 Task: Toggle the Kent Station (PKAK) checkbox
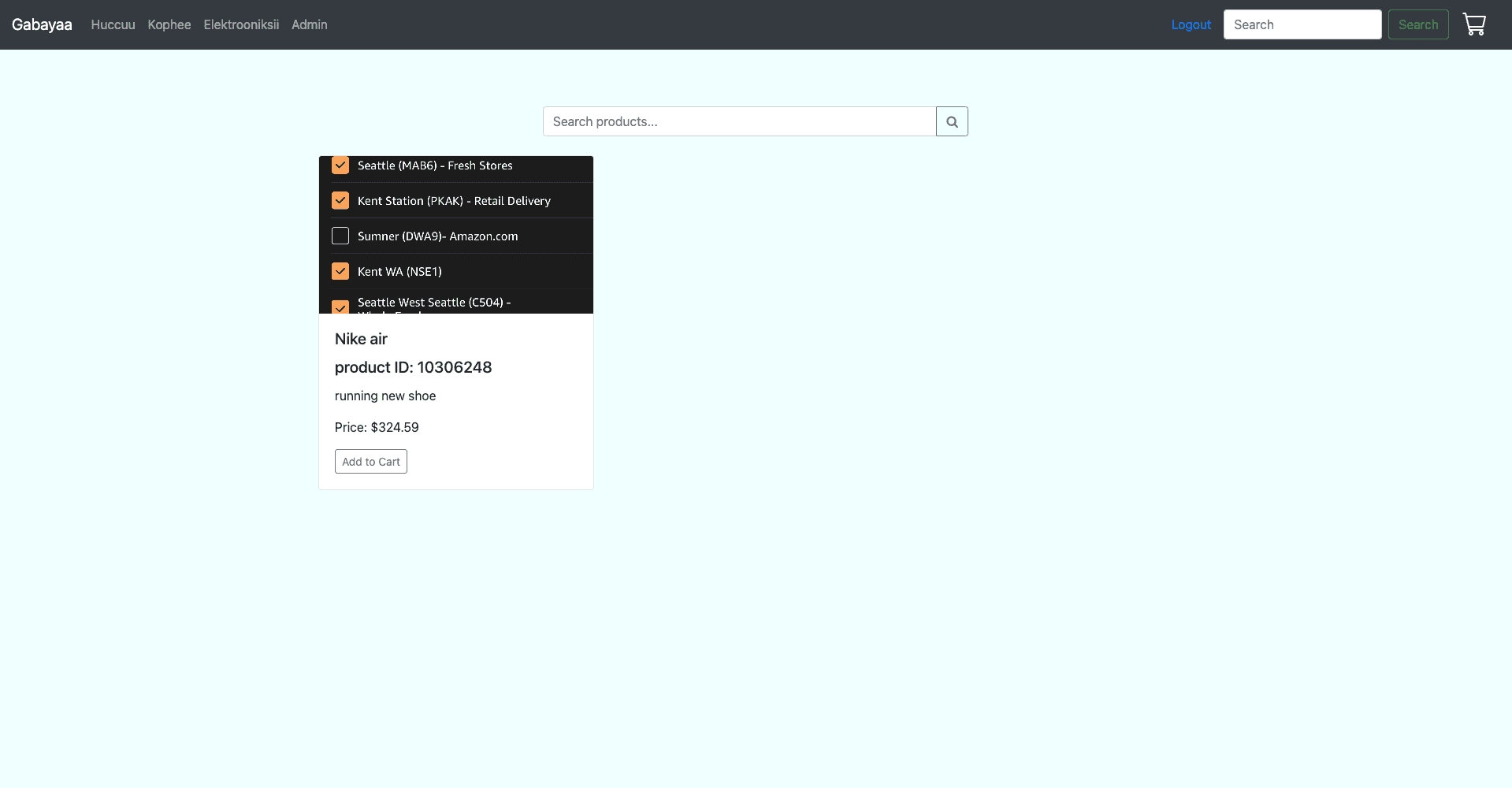click(x=340, y=201)
